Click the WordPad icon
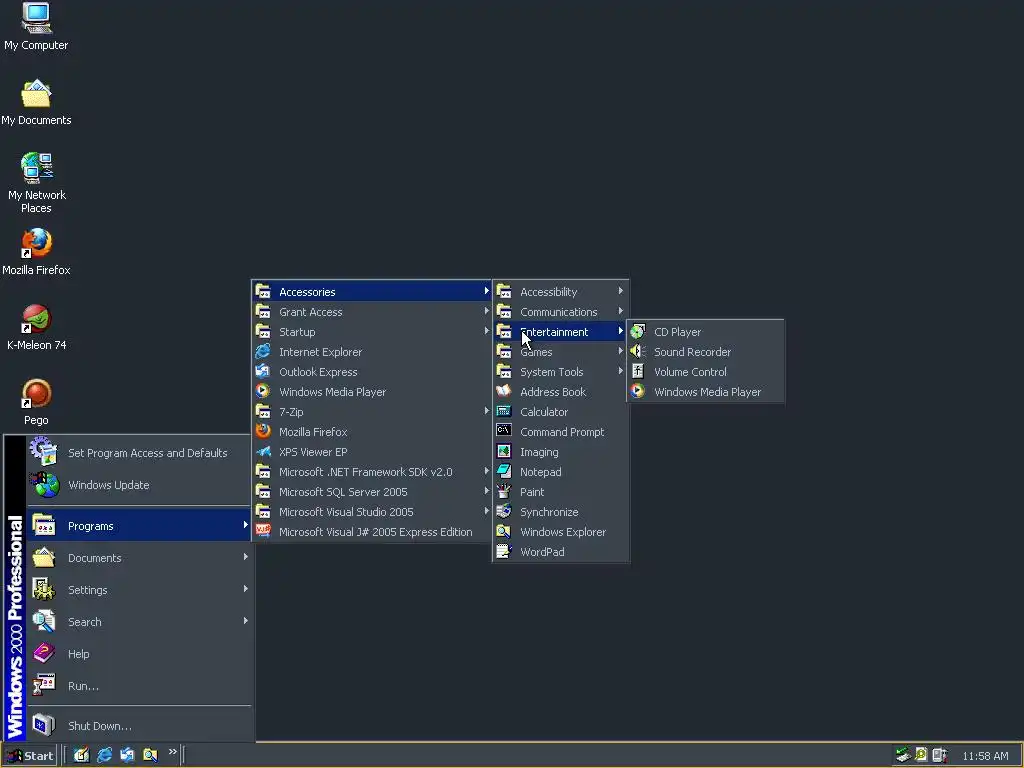The image size is (1024, 768). tap(504, 552)
